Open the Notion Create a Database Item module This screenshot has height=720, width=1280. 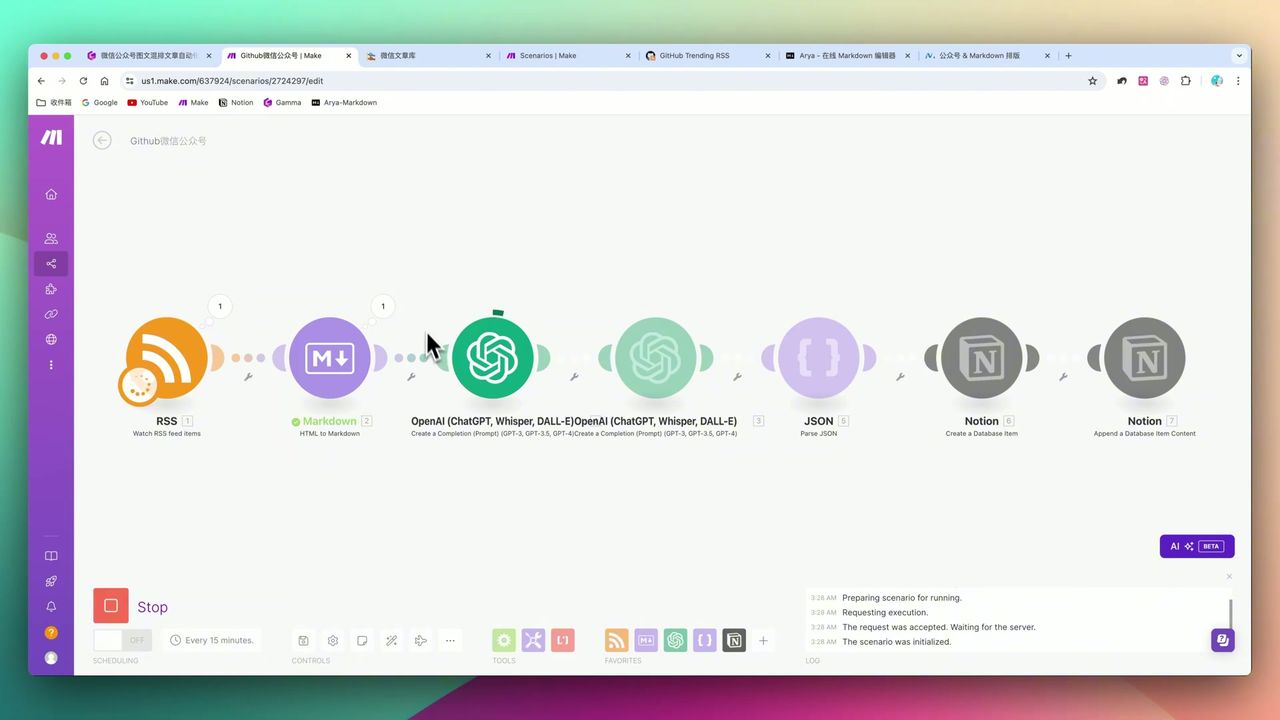[x=981, y=358]
